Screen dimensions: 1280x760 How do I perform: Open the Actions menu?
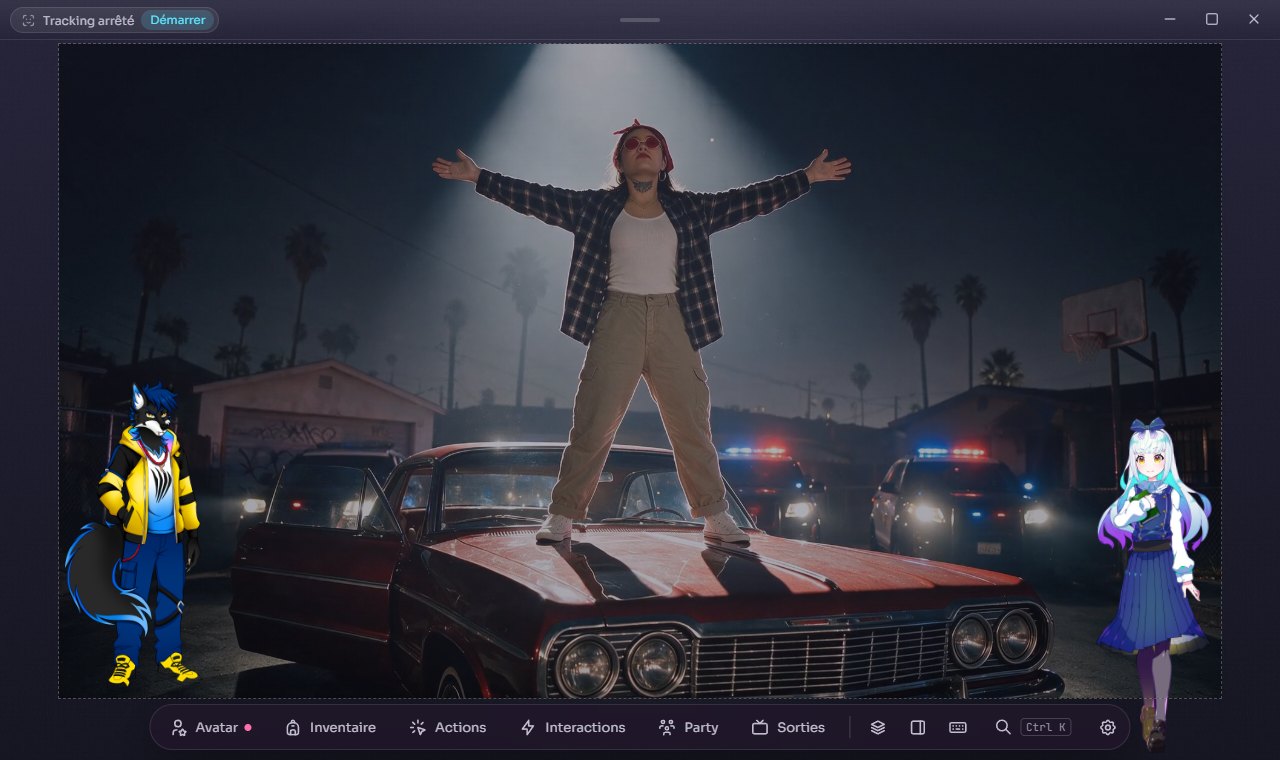(448, 727)
